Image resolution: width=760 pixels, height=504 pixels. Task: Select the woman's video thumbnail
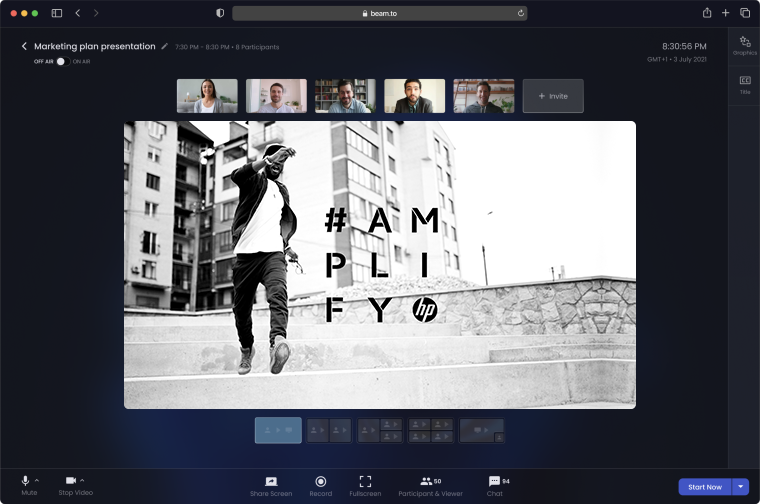pos(207,96)
